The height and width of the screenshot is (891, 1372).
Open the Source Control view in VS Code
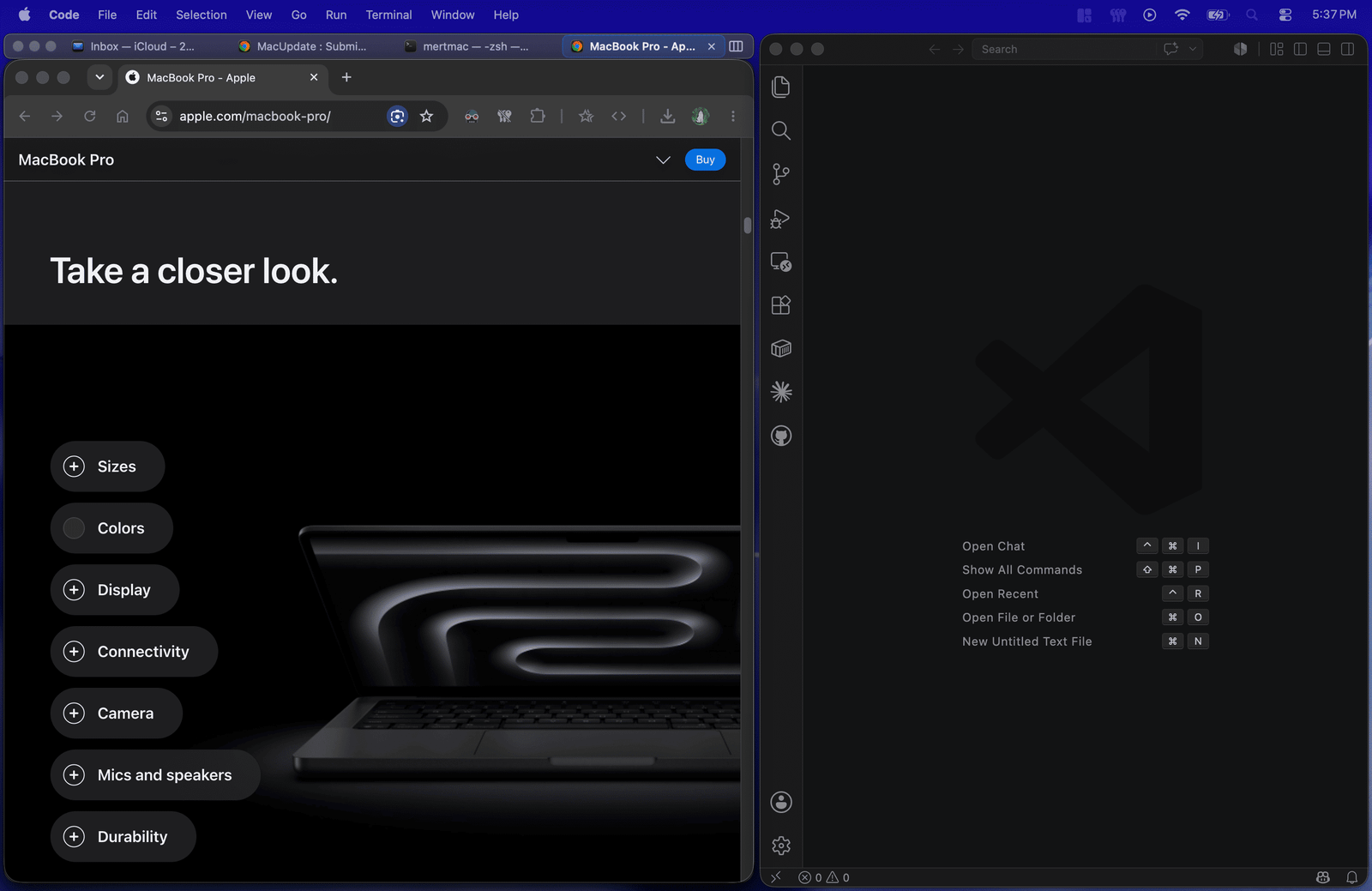pos(780,174)
